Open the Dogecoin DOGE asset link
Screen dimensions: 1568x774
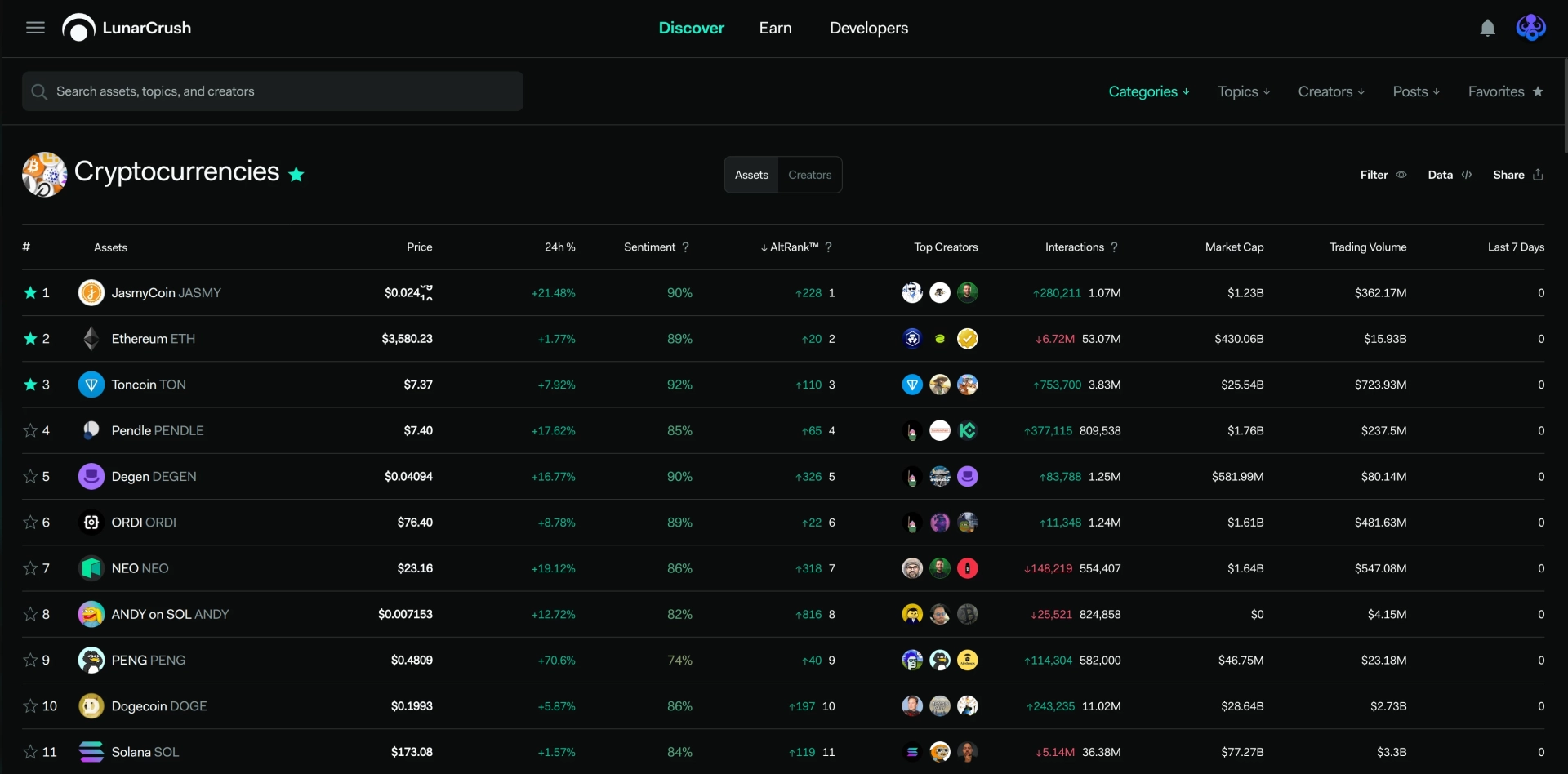[x=159, y=705]
